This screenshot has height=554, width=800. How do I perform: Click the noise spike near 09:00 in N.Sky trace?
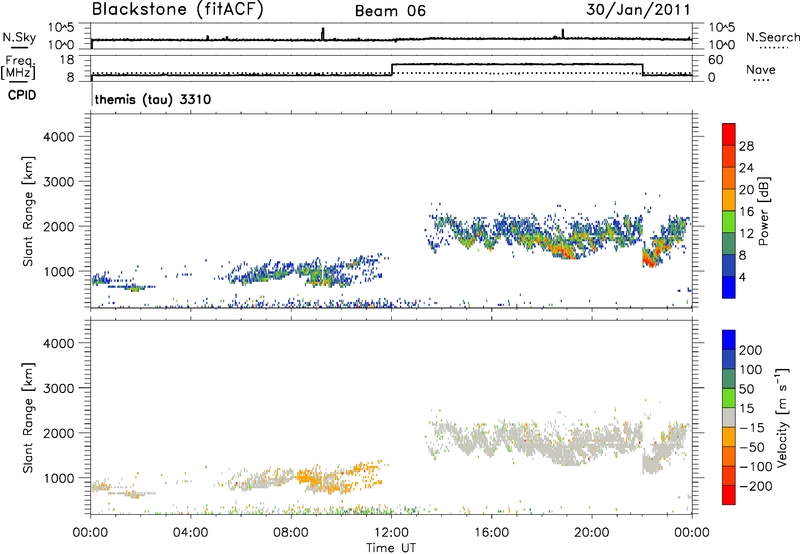click(x=322, y=33)
